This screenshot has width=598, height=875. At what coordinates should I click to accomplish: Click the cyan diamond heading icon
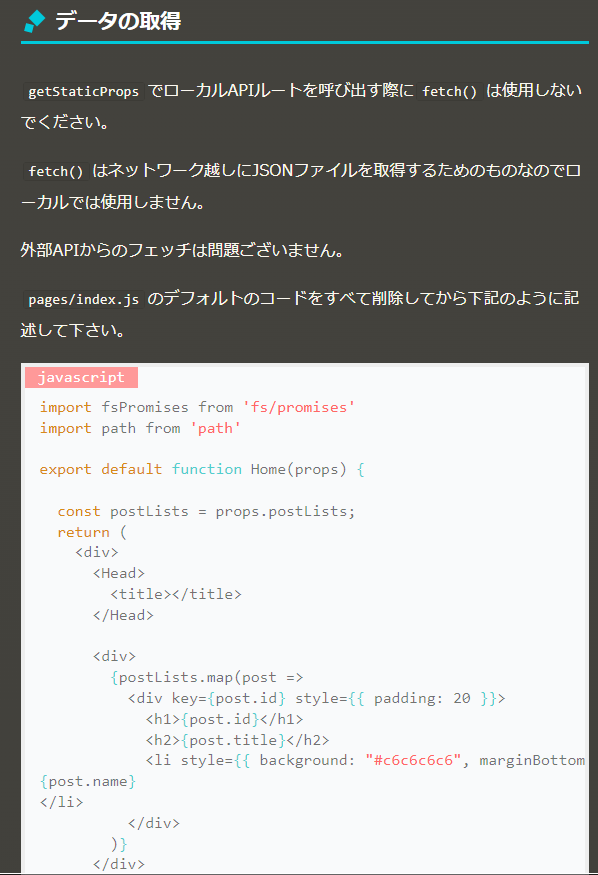(x=35, y=21)
